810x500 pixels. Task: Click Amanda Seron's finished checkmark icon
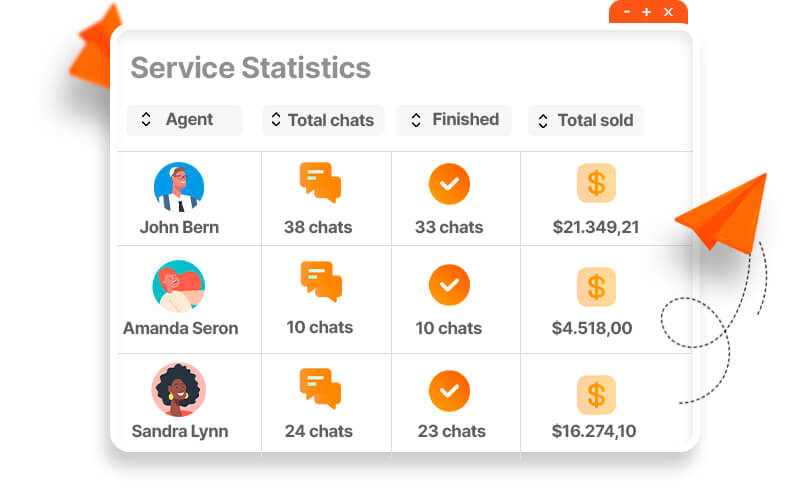click(449, 285)
